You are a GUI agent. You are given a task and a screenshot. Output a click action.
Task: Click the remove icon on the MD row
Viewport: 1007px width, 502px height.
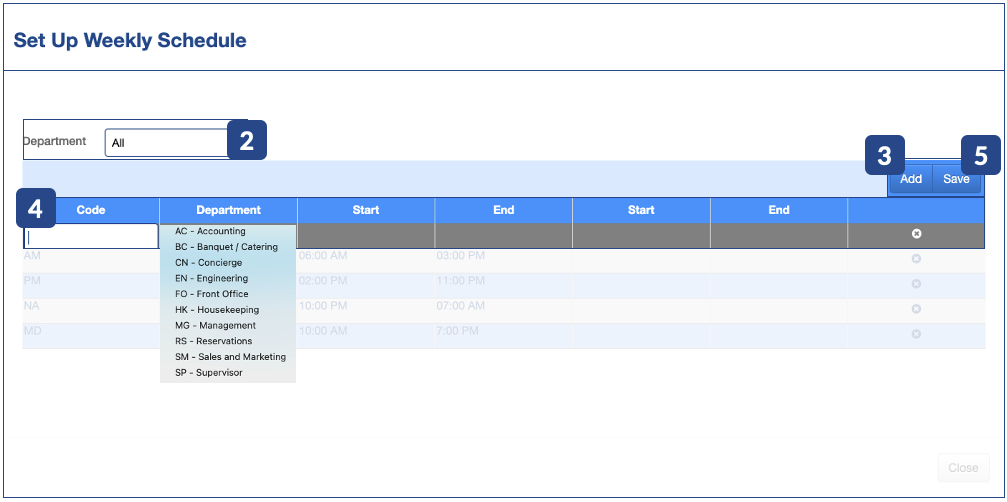916,334
